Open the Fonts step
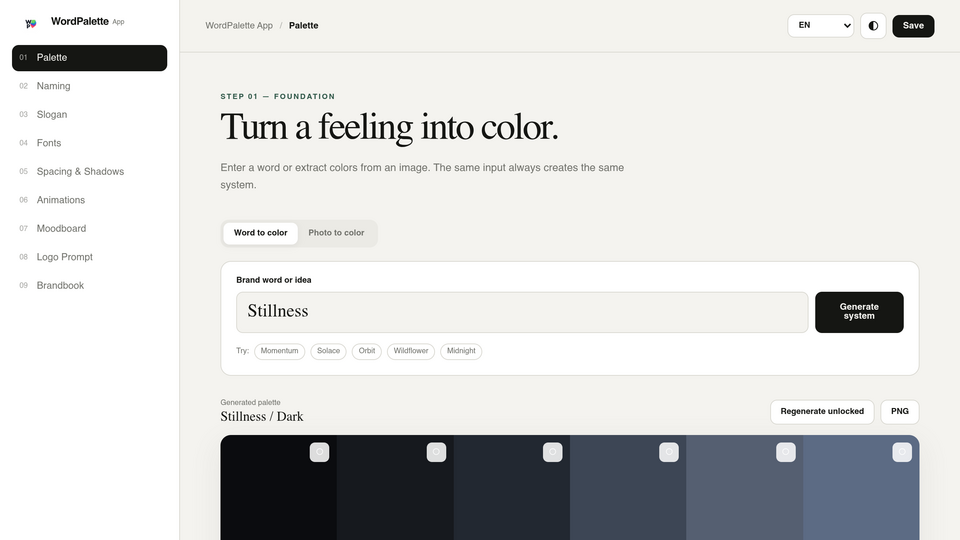The width and height of the screenshot is (960, 540). (89, 143)
